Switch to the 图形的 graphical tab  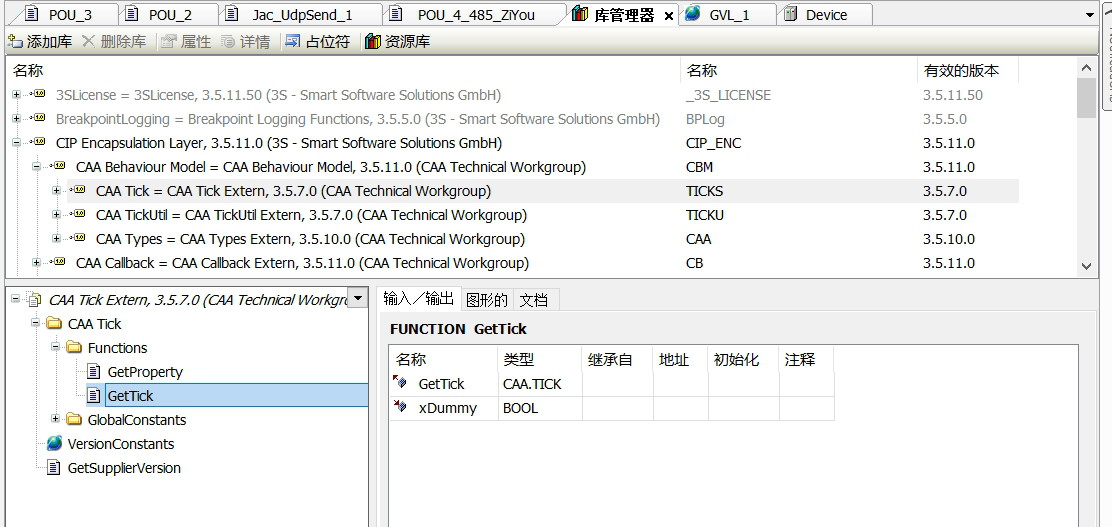[486, 300]
